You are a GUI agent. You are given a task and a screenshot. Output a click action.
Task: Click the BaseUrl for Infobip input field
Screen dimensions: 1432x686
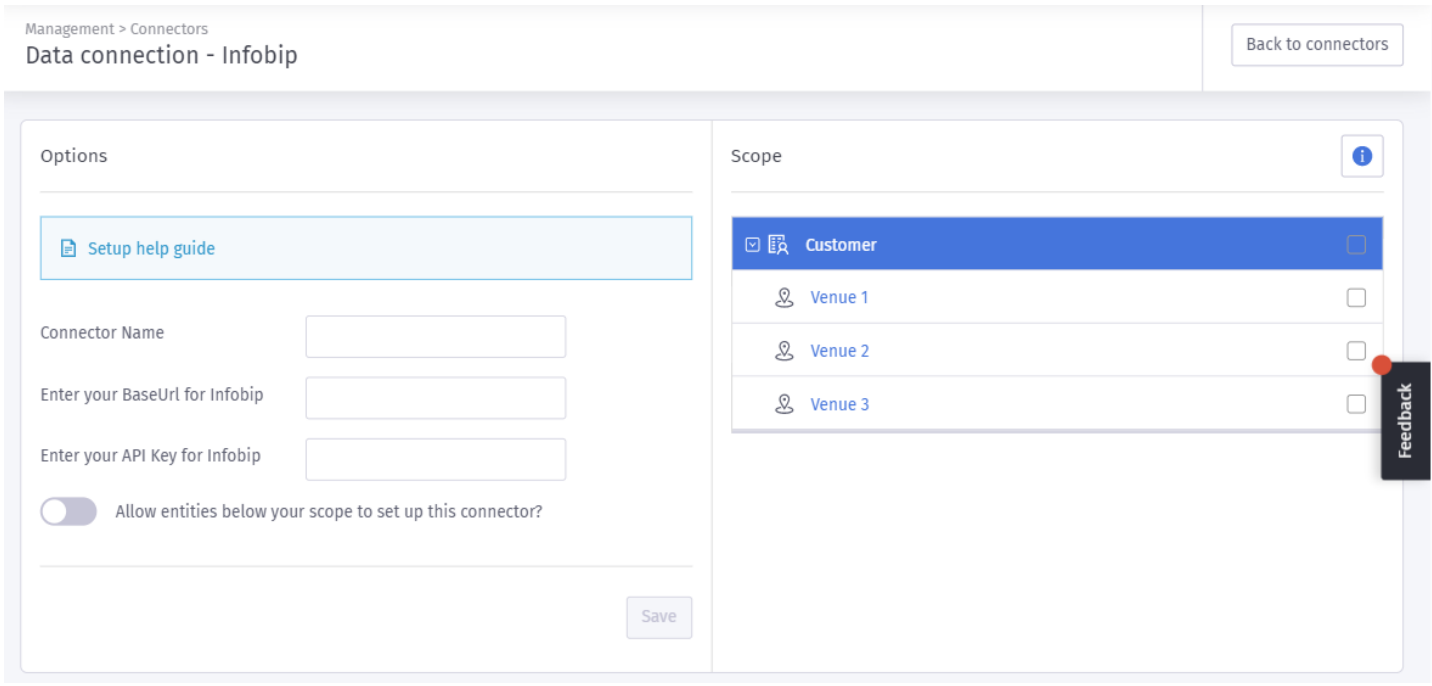(435, 398)
